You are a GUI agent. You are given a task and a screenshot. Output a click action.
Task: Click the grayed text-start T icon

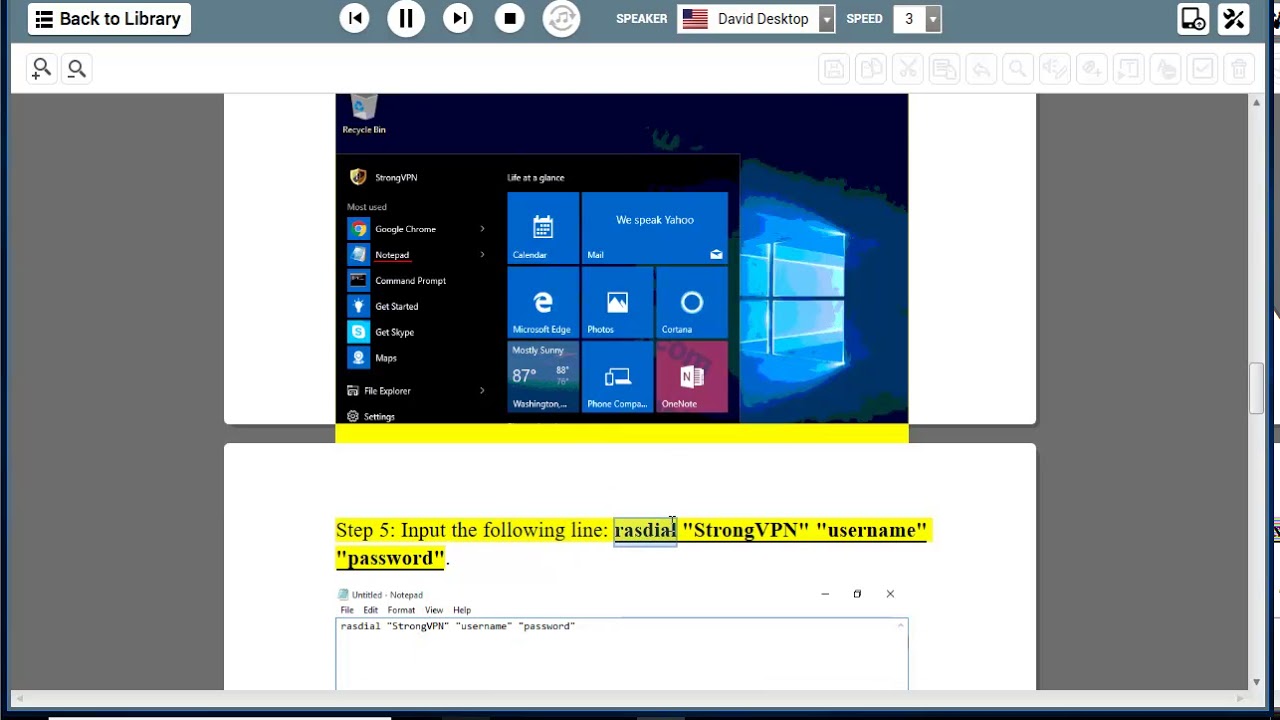[1128, 69]
